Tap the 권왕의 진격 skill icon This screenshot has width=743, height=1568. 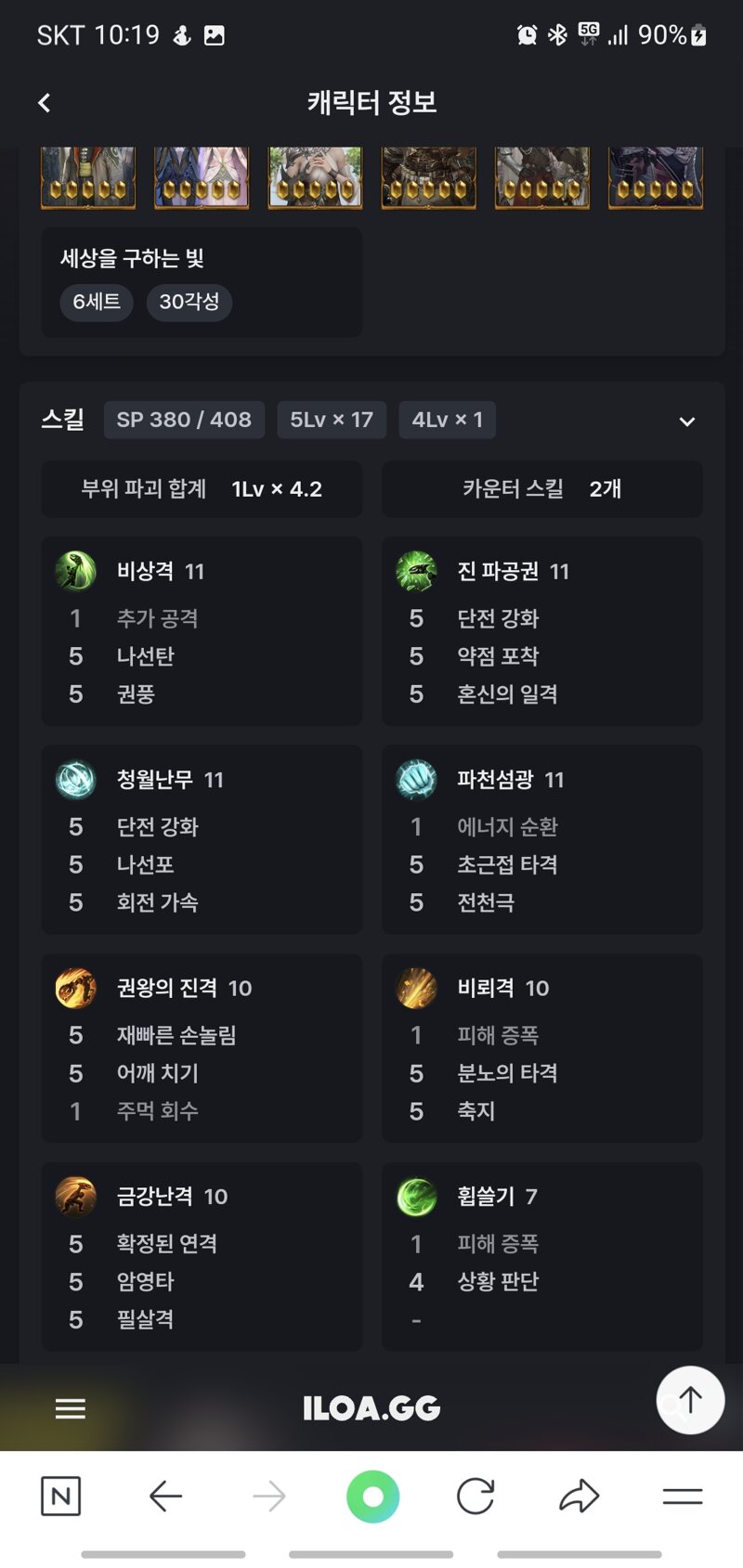coord(76,988)
